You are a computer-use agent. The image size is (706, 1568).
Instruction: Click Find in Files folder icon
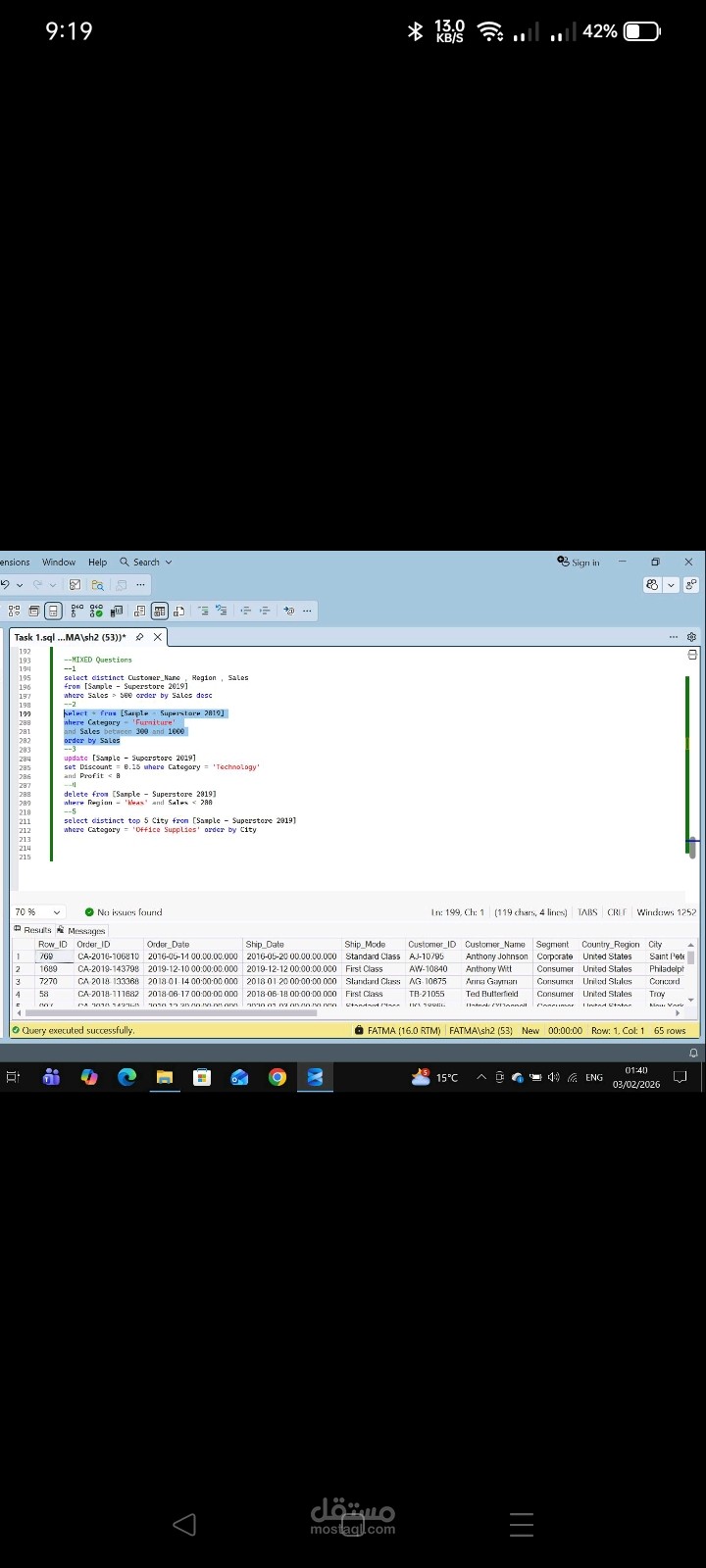[97, 585]
